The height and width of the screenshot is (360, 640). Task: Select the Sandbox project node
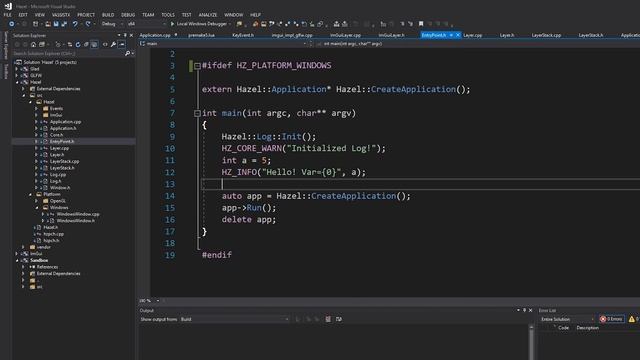tap(39, 260)
